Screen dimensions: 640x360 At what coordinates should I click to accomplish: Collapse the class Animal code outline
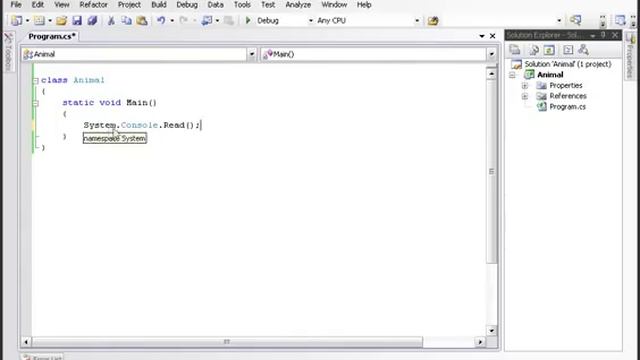tap(36, 81)
